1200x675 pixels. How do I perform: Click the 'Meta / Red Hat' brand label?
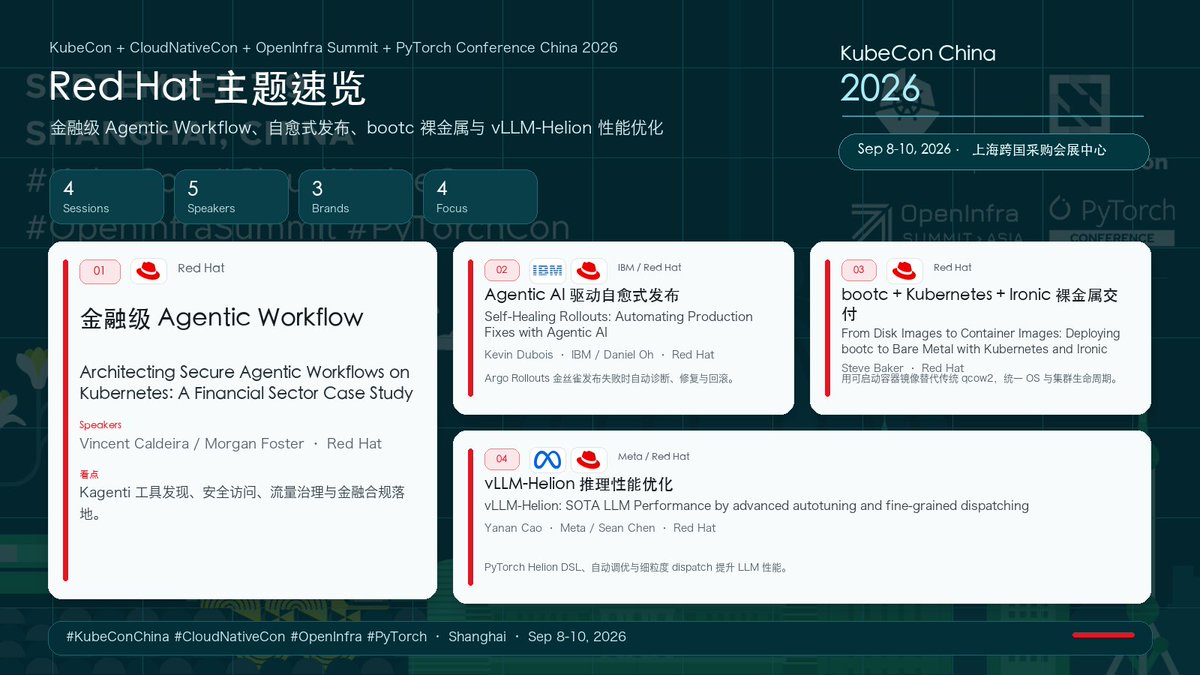(x=654, y=457)
